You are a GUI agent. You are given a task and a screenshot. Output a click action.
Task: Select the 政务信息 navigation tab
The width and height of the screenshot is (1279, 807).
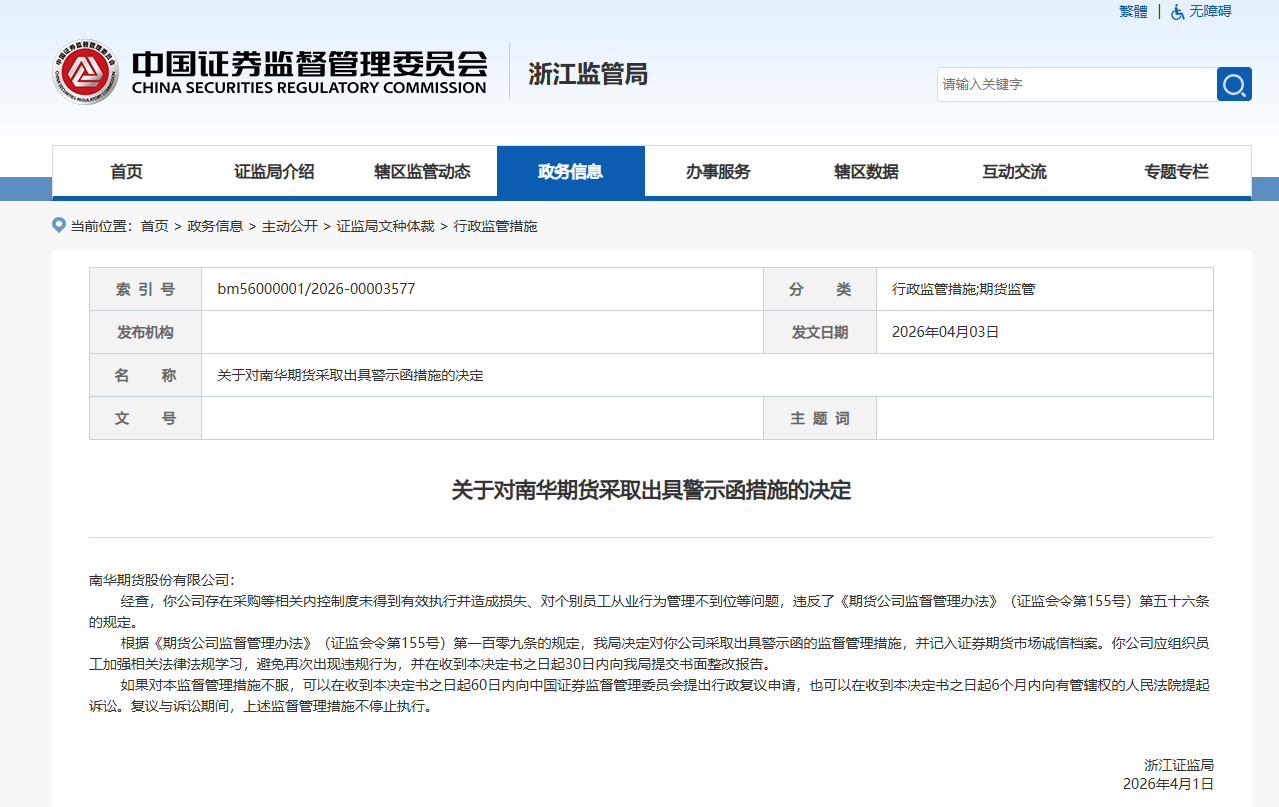pos(570,172)
